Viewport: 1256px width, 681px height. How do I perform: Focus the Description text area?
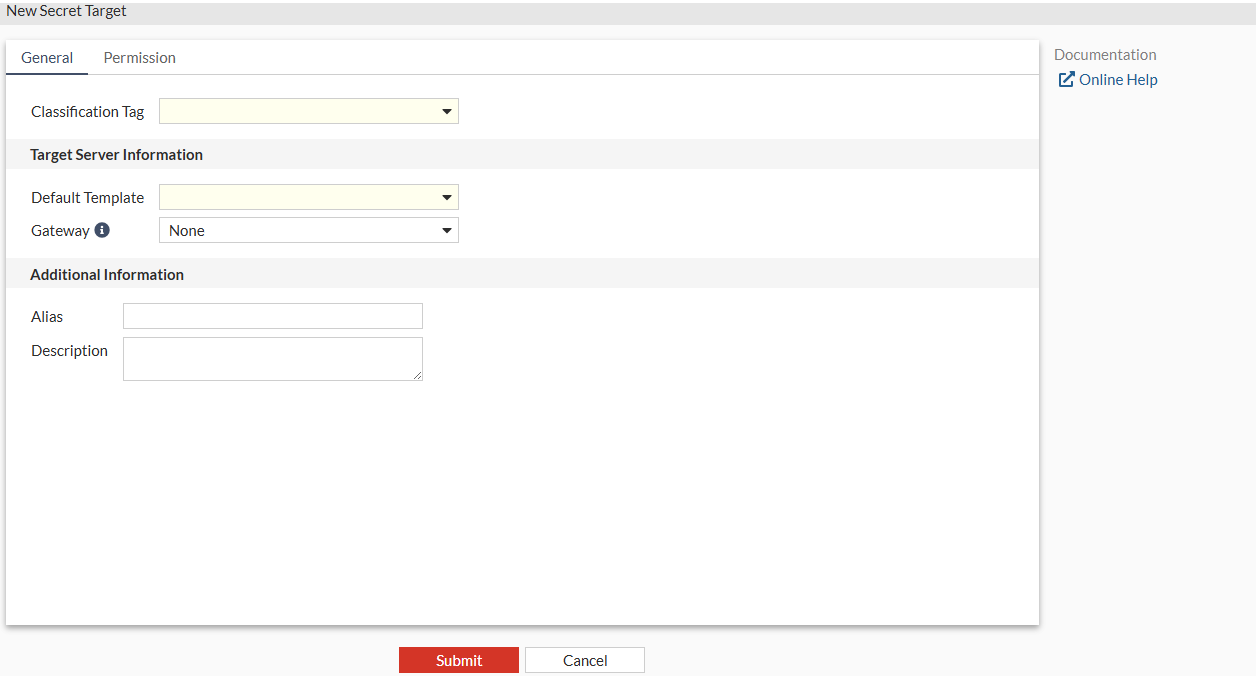(273, 359)
